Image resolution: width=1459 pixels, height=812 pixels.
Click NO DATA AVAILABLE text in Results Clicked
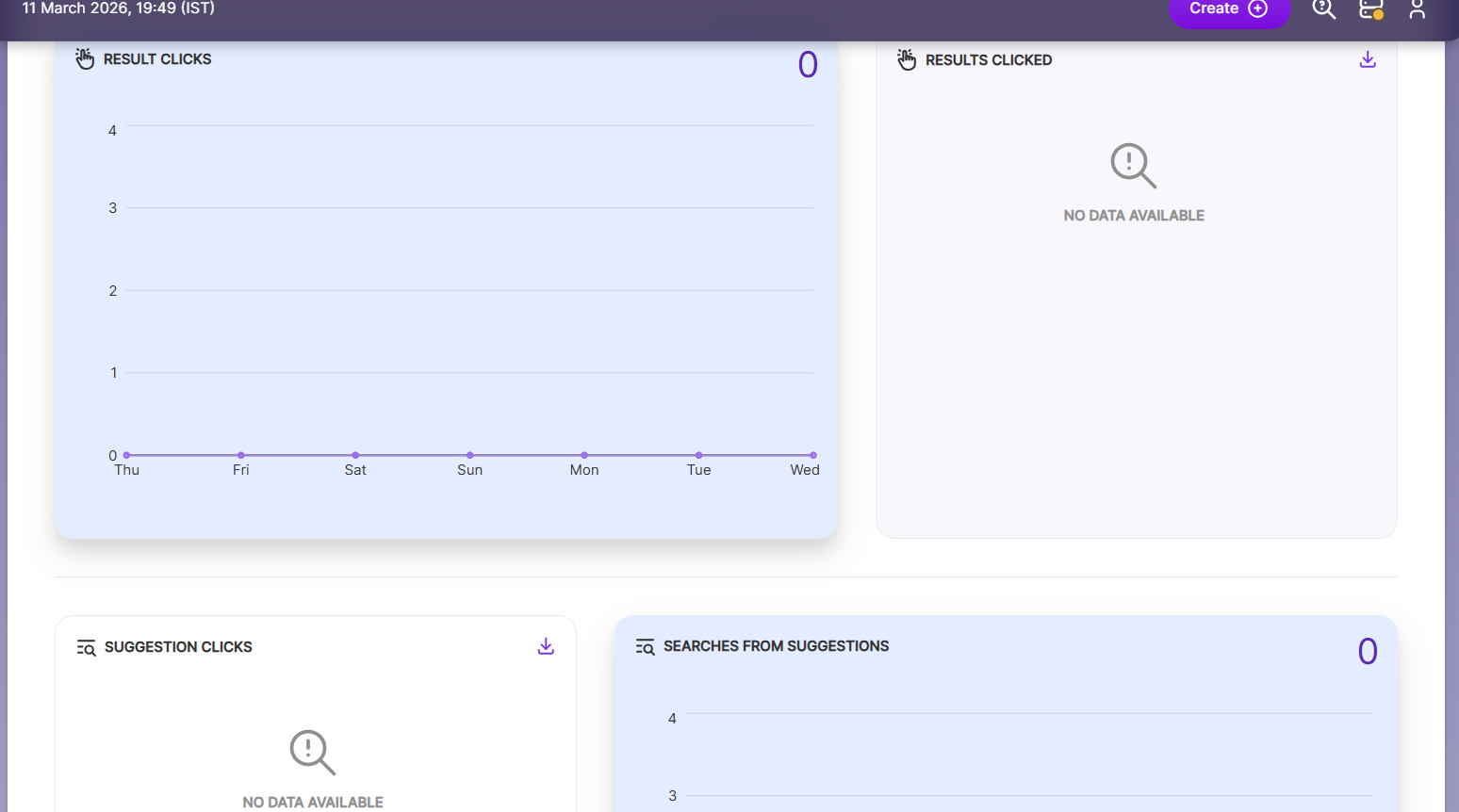coord(1134,216)
